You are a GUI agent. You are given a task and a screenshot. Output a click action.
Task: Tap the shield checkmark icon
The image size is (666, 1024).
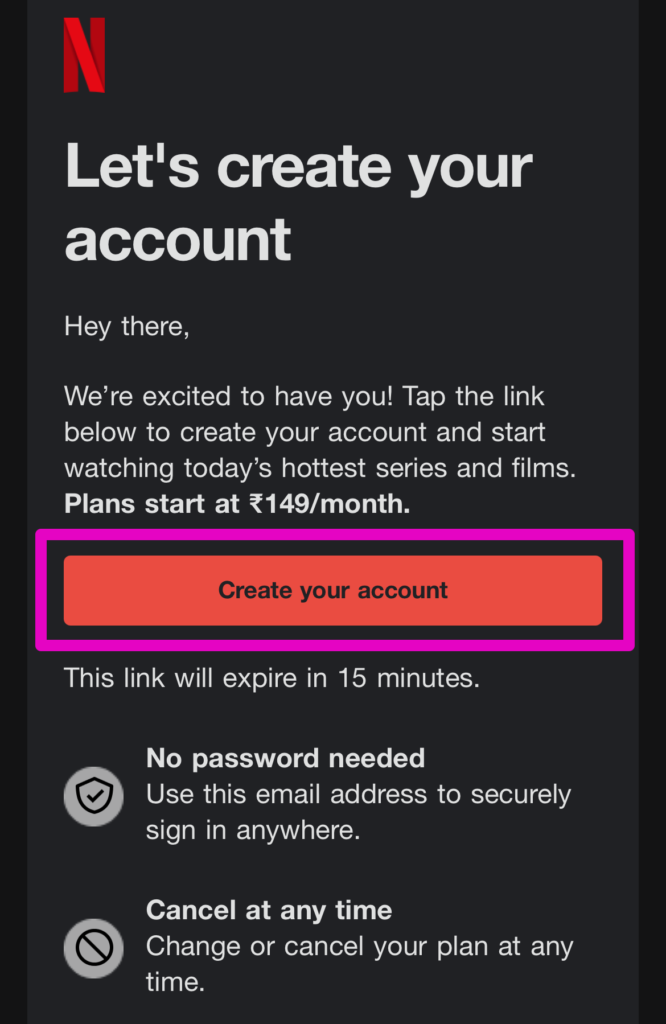click(94, 797)
